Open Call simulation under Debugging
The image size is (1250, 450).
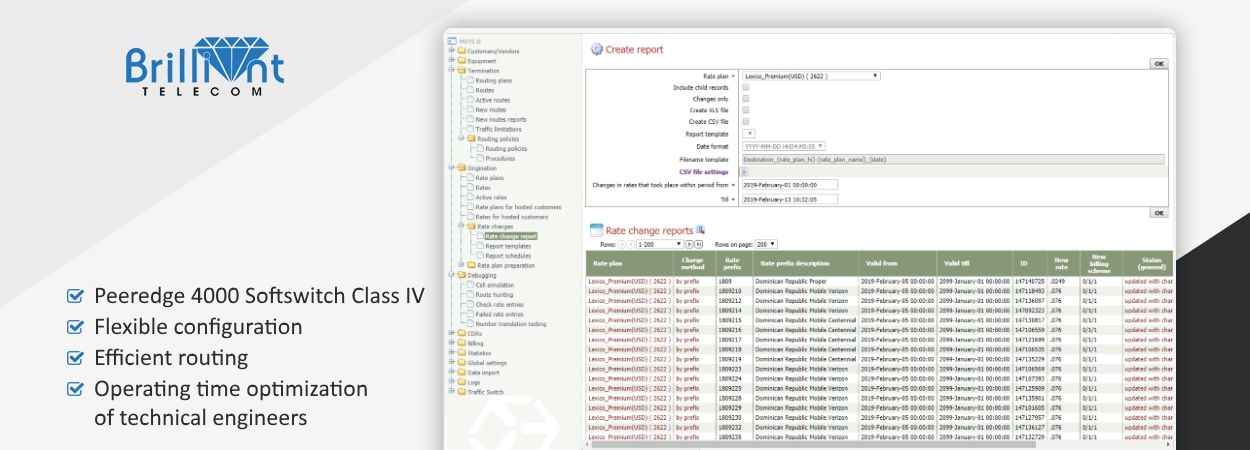pos(494,285)
